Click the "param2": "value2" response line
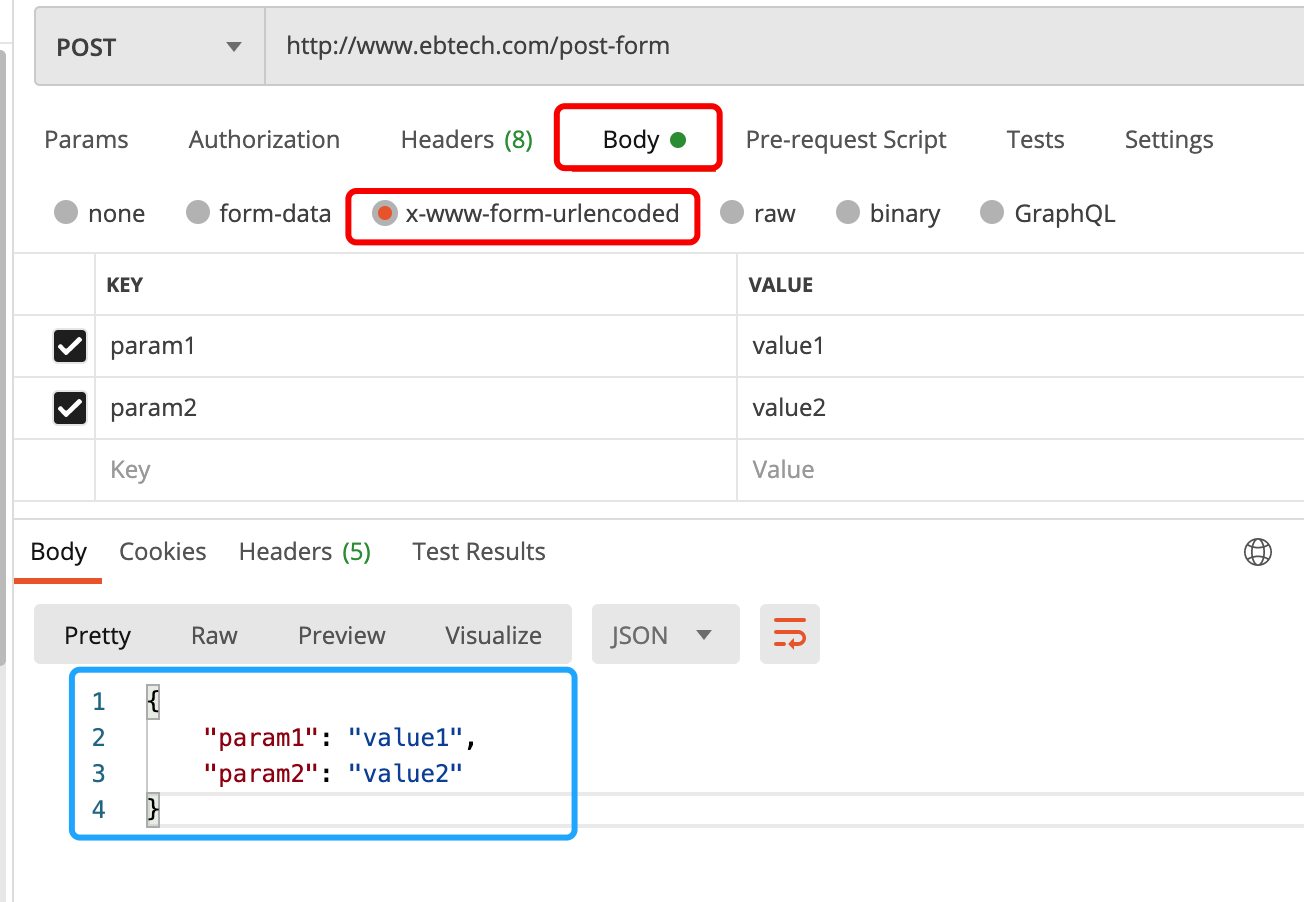Image resolution: width=1304 pixels, height=902 pixels. point(333,773)
